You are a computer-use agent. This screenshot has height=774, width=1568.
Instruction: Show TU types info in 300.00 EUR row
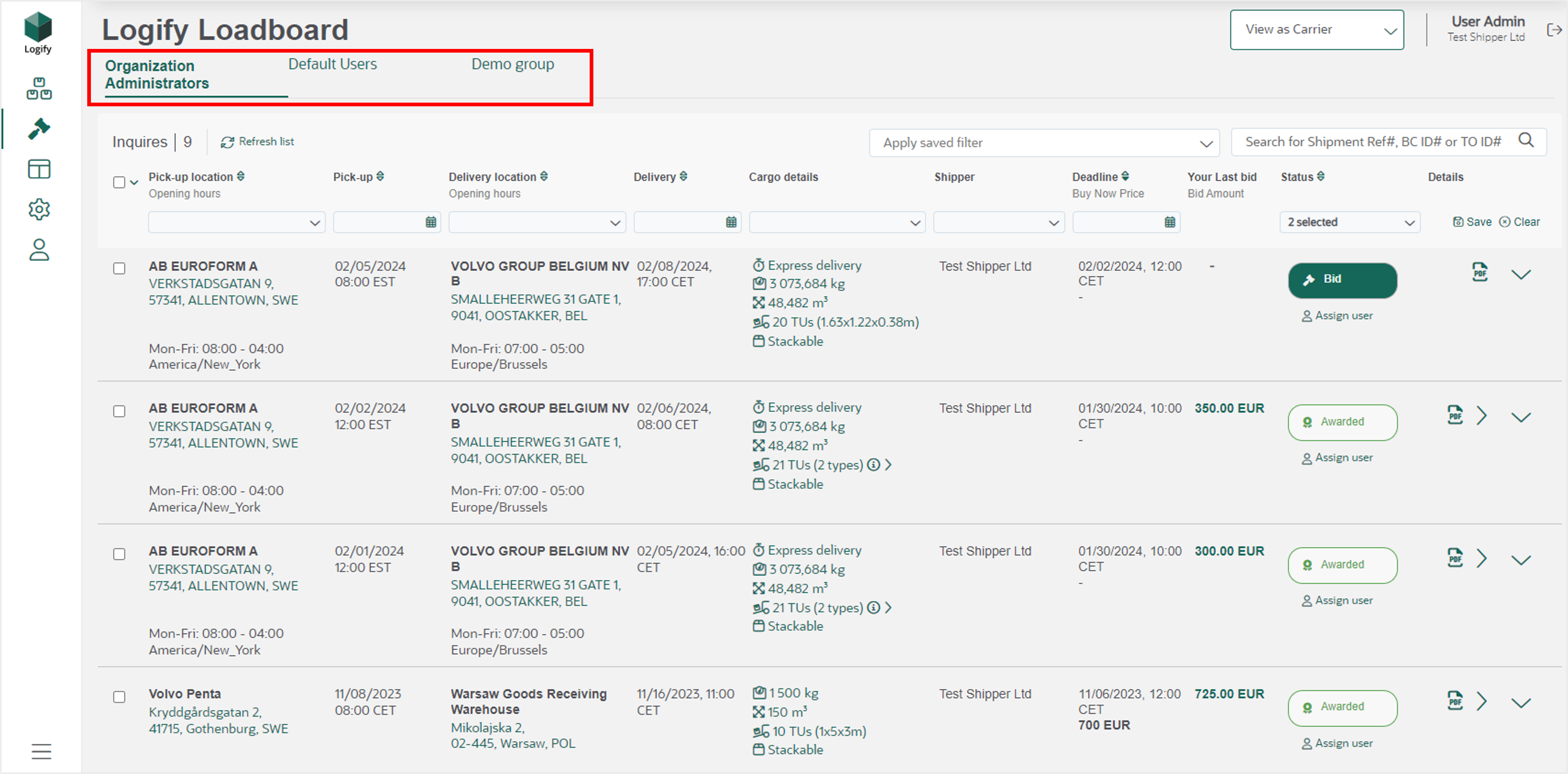click(x=873, y=607)
